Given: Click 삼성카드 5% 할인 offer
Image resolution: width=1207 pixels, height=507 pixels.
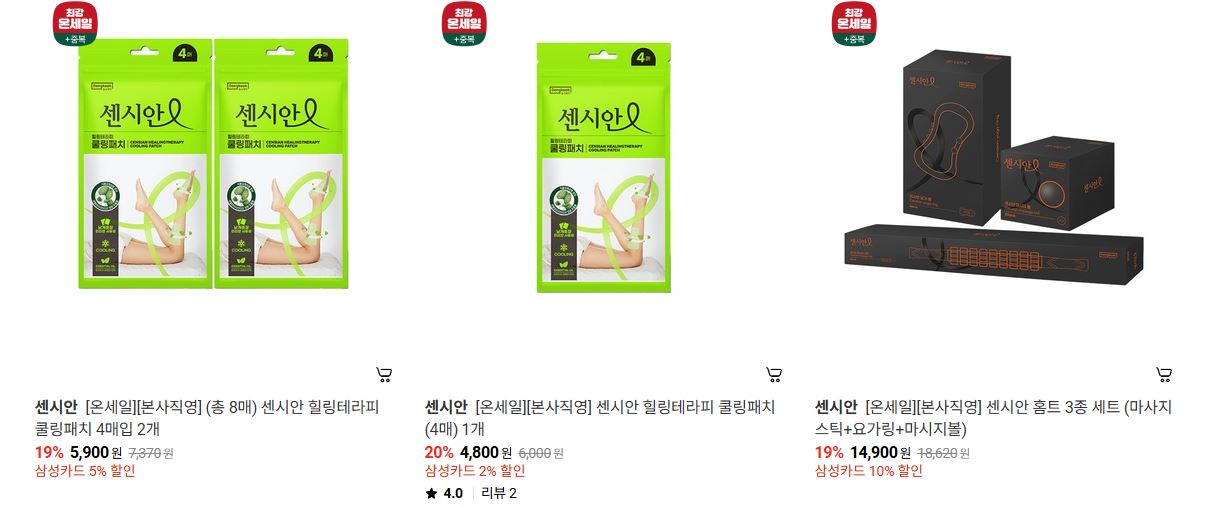Looking at the screenshot, I should [84, 471].
